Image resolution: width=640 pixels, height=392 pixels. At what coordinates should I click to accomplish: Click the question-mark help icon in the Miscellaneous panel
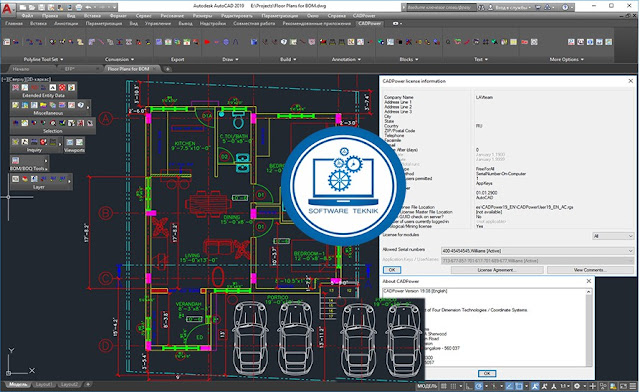pos(81,105)
